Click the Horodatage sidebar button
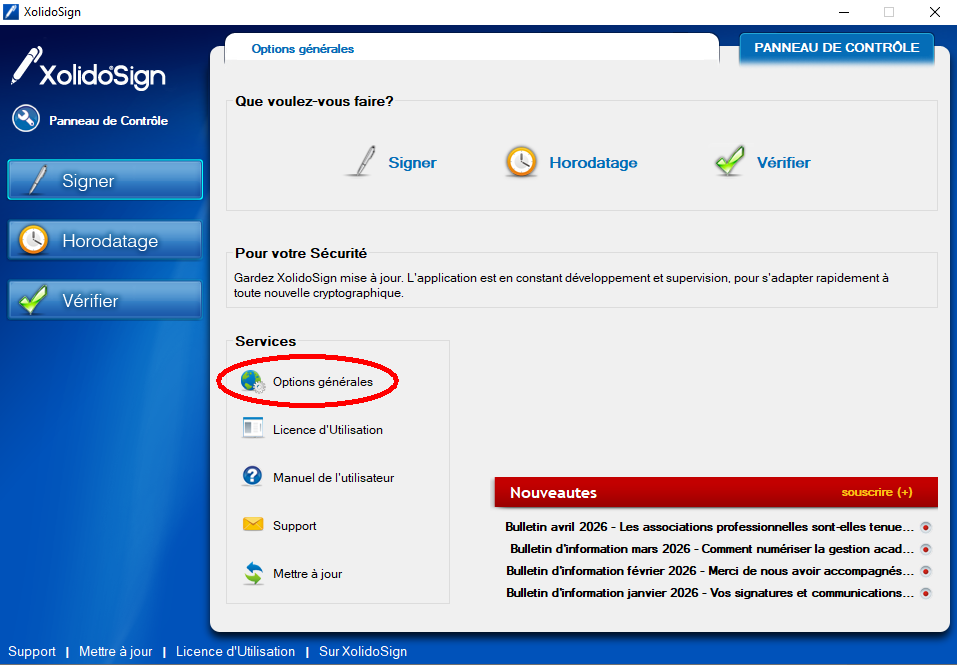The image size is (957, 665). [x=105, y=240]
